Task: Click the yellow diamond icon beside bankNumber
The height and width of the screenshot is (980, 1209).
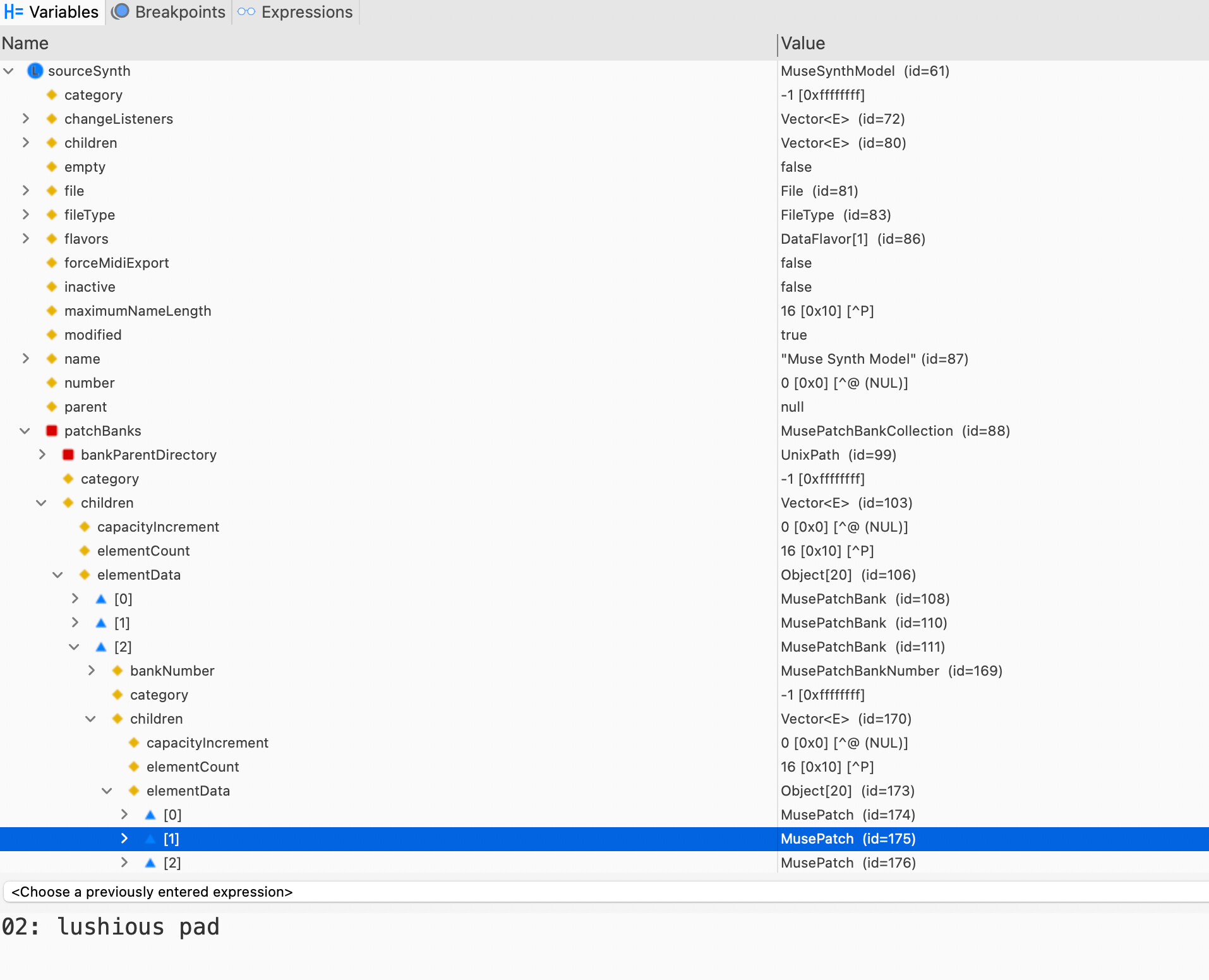Action: click(117, 671)
